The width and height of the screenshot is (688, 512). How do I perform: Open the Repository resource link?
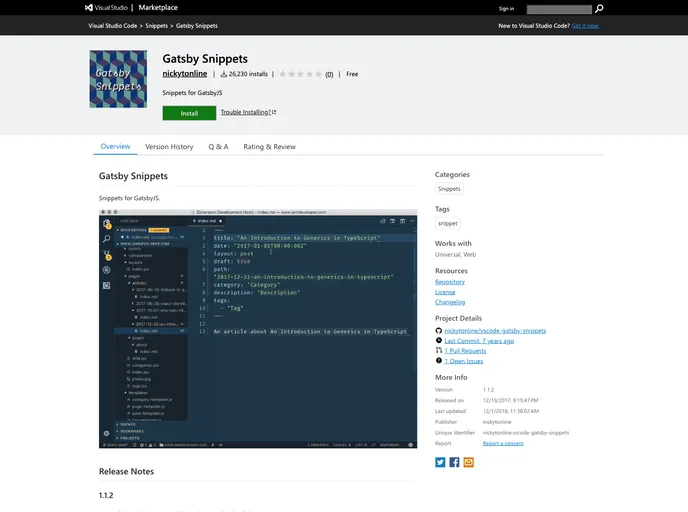pos(450,282)
